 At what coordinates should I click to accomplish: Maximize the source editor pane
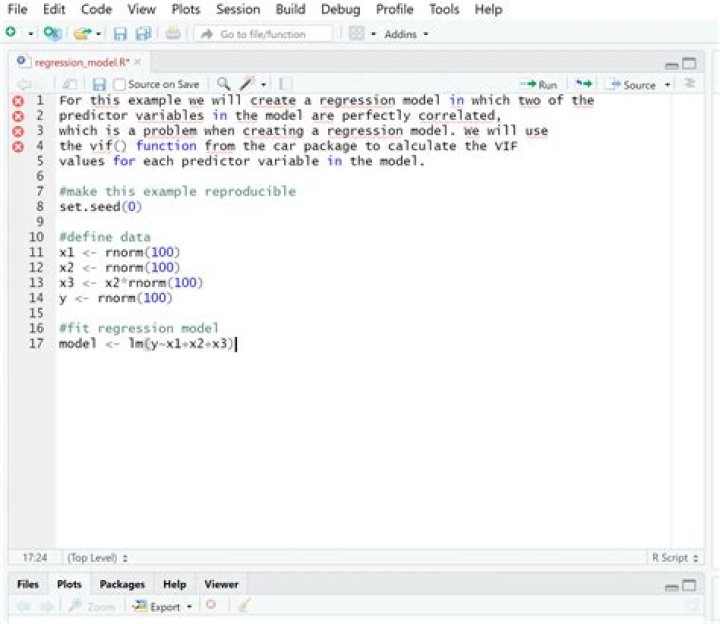point(689,63)
